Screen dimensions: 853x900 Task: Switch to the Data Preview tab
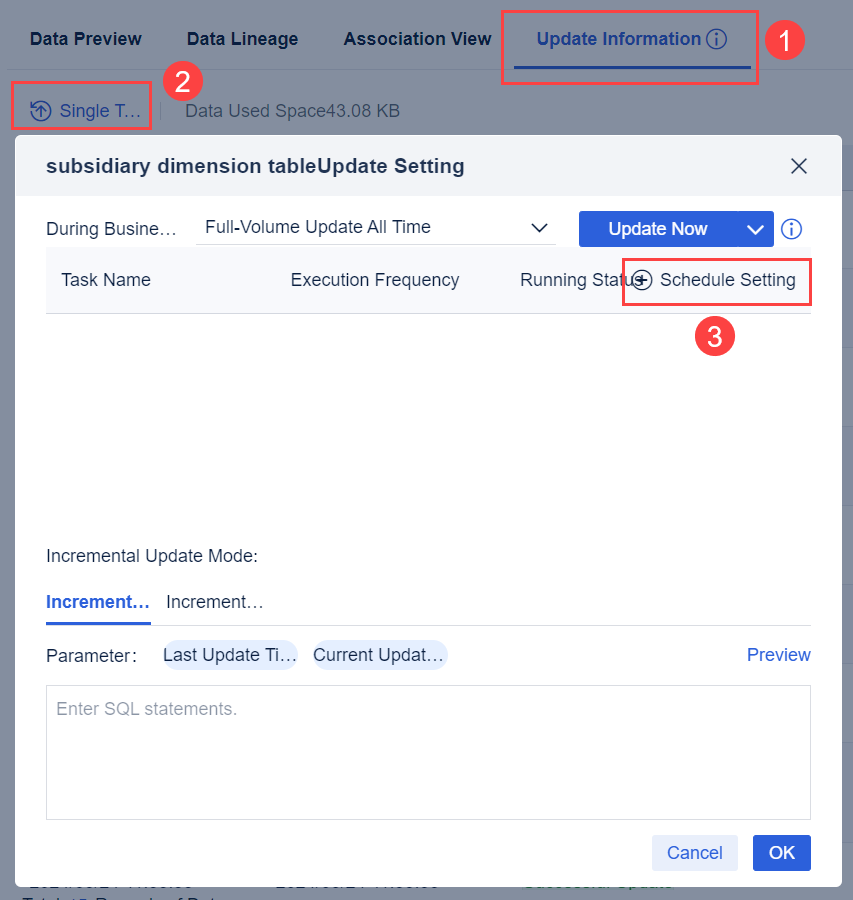click(x=86, y=40)
